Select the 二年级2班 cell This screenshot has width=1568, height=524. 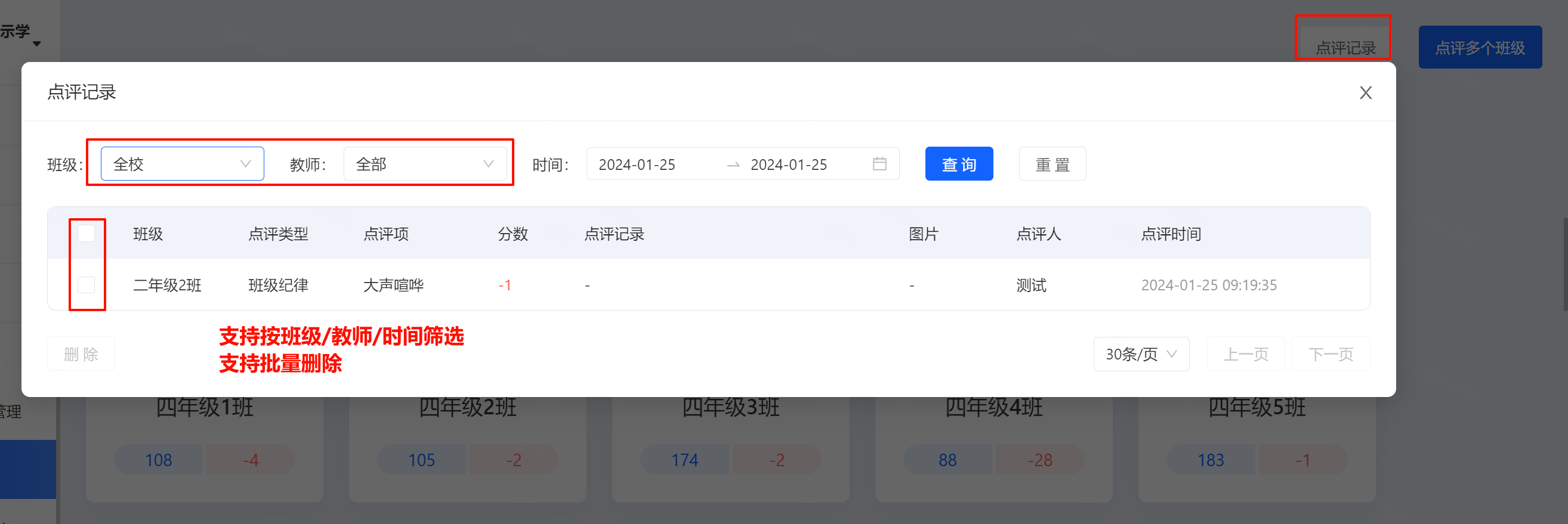pyautogui.click(x=167, y=285)
